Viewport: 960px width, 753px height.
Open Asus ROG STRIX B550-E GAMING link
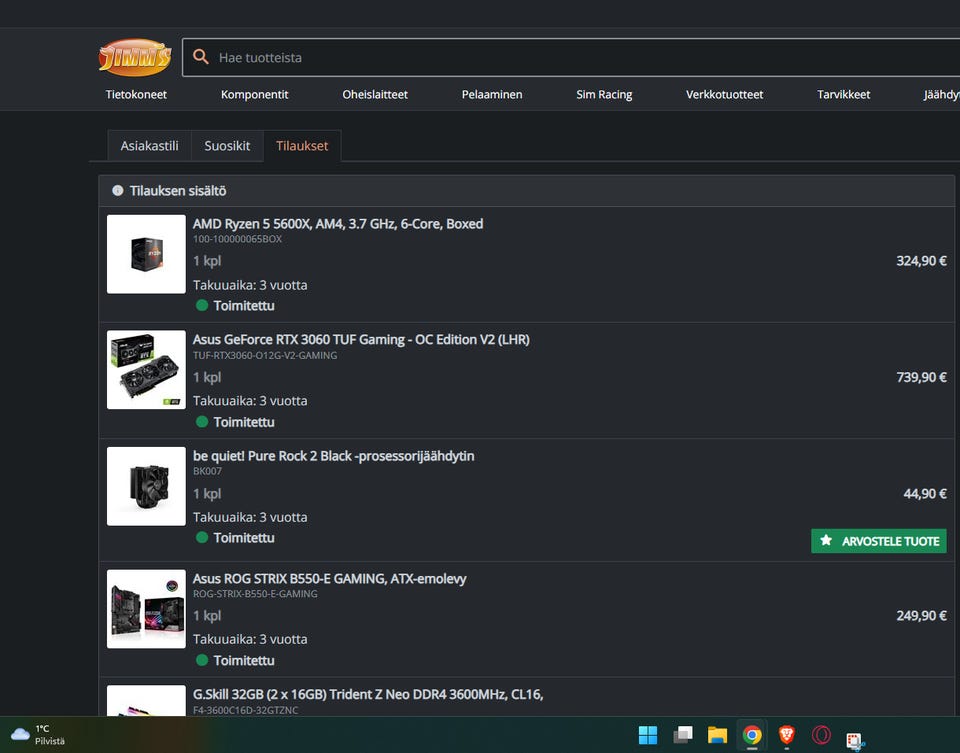(x=329, y=579)
